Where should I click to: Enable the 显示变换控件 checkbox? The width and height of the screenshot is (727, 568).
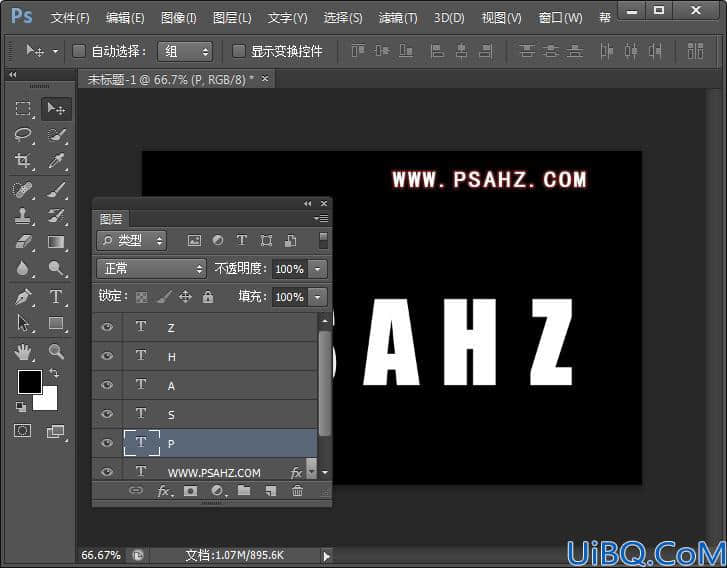(238, 51)
